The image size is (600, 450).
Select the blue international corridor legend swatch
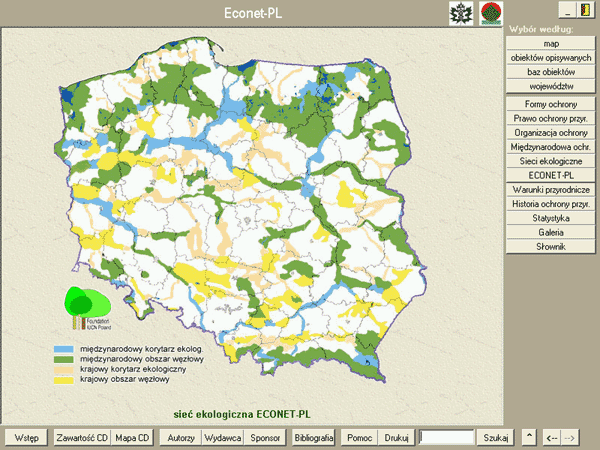pyautogui.click(x=63, y=349)
